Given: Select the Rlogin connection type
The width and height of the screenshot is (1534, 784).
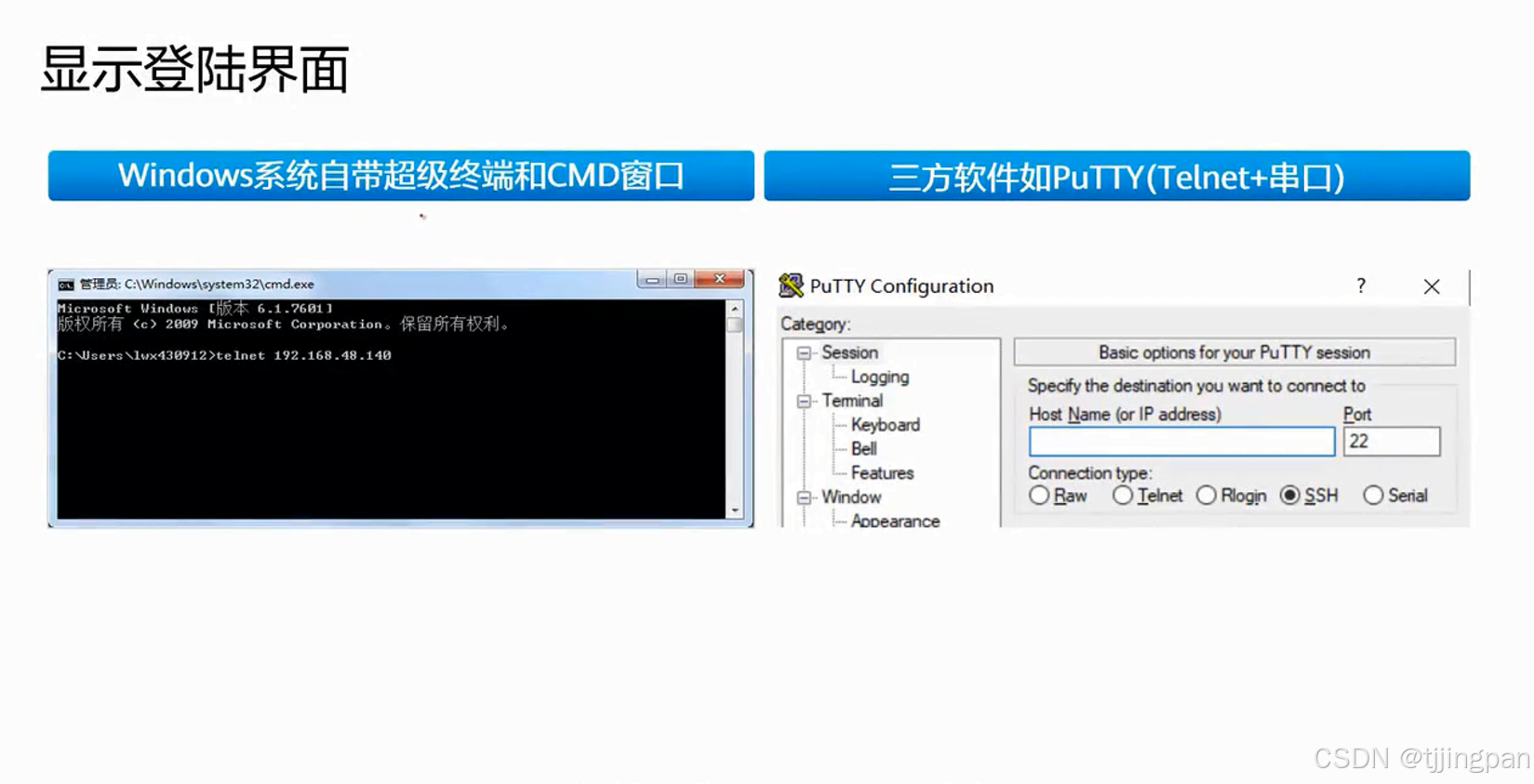Looking at the screenshot, I should tap(1207, 496).
